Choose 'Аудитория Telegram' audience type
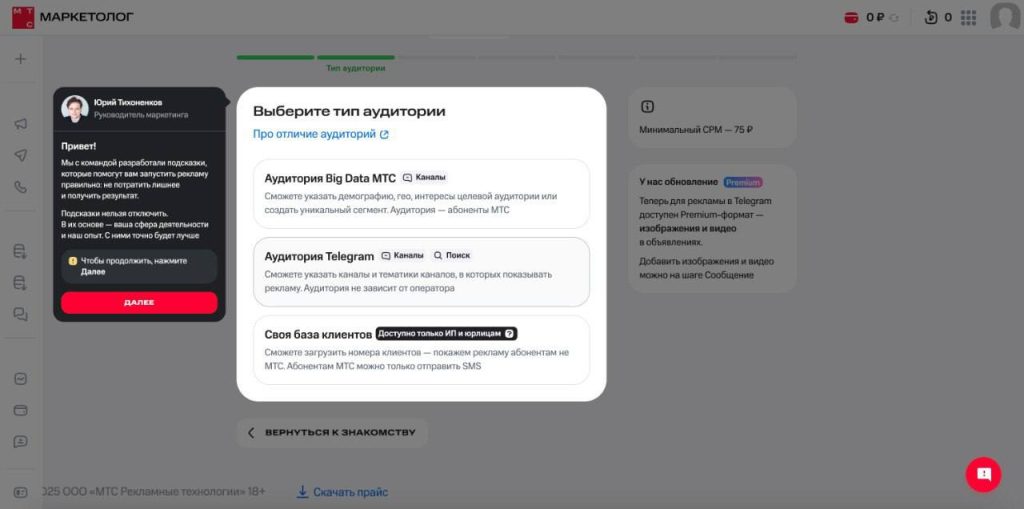The width and height of the screenshot is (1024, 509). (421, 271)
